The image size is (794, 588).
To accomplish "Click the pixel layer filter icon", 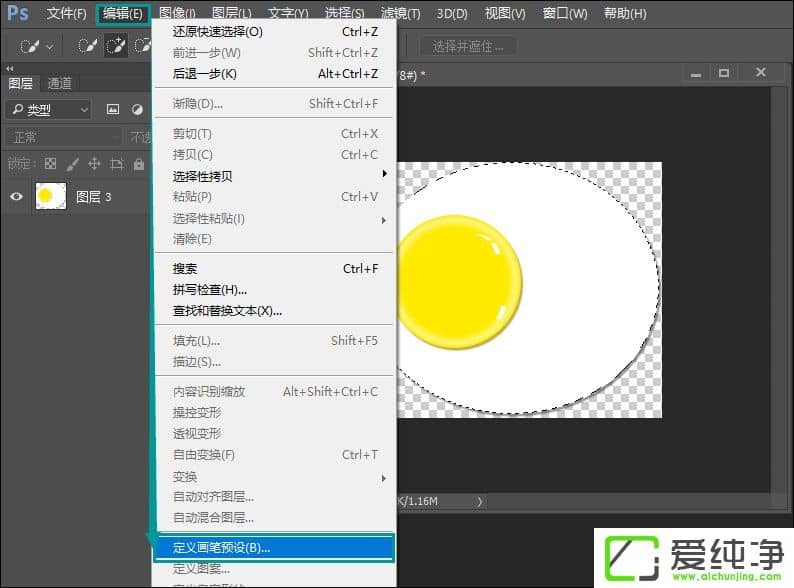I will [x=113, y=110].
